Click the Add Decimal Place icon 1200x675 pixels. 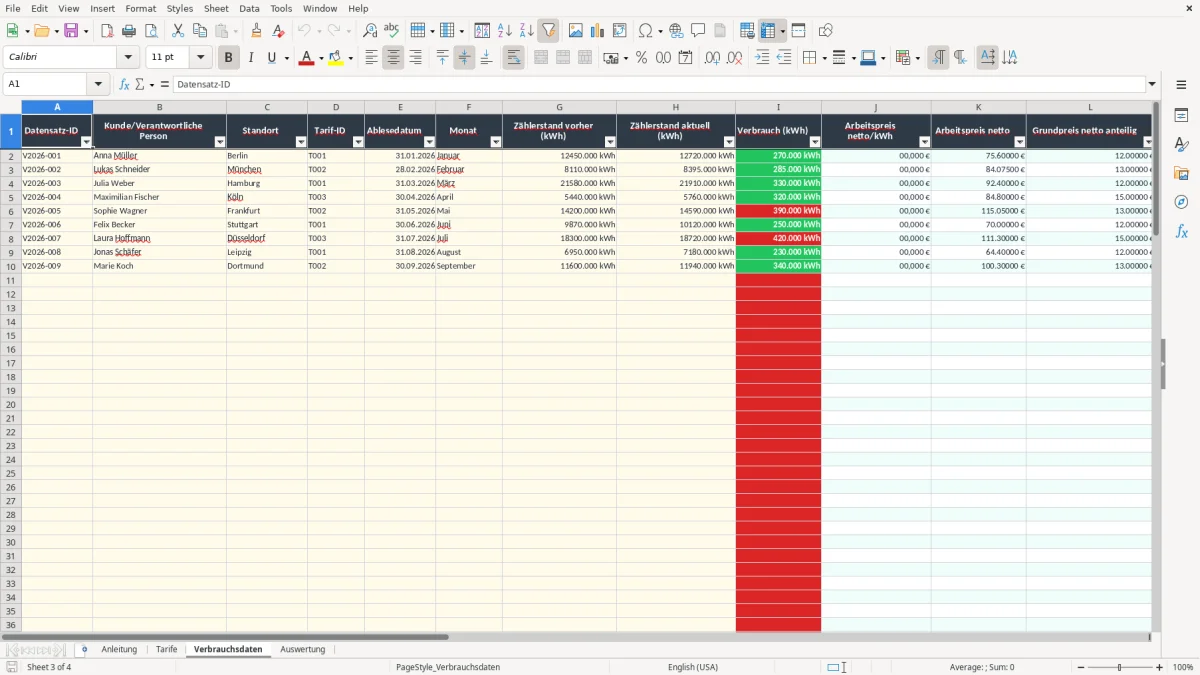point(712,58)
